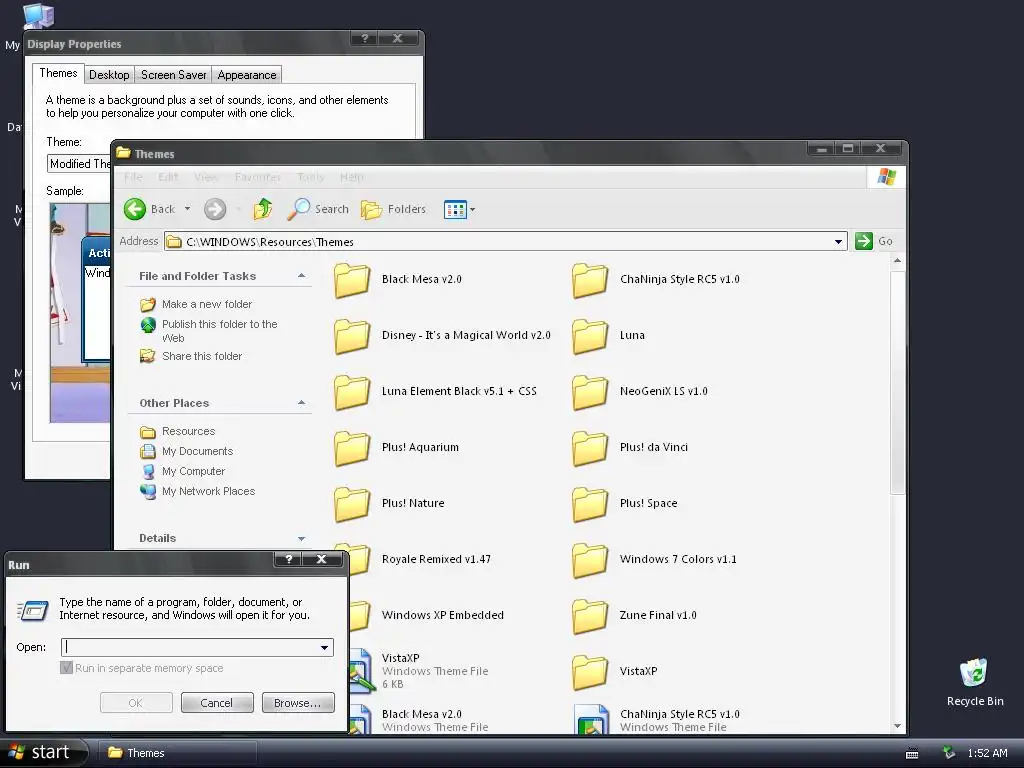Select the Royale Remixed v1.47 folder label
Viewport: 1024px width, 768px height.
[436, 560]
